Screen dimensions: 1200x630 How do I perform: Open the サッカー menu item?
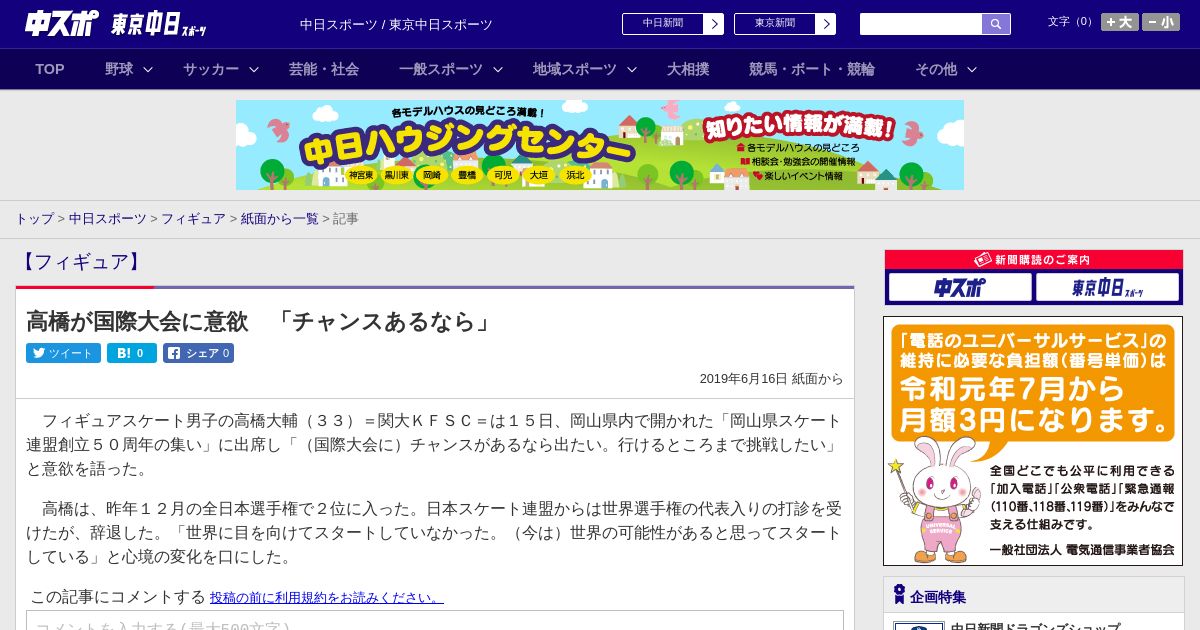[211, 69]
